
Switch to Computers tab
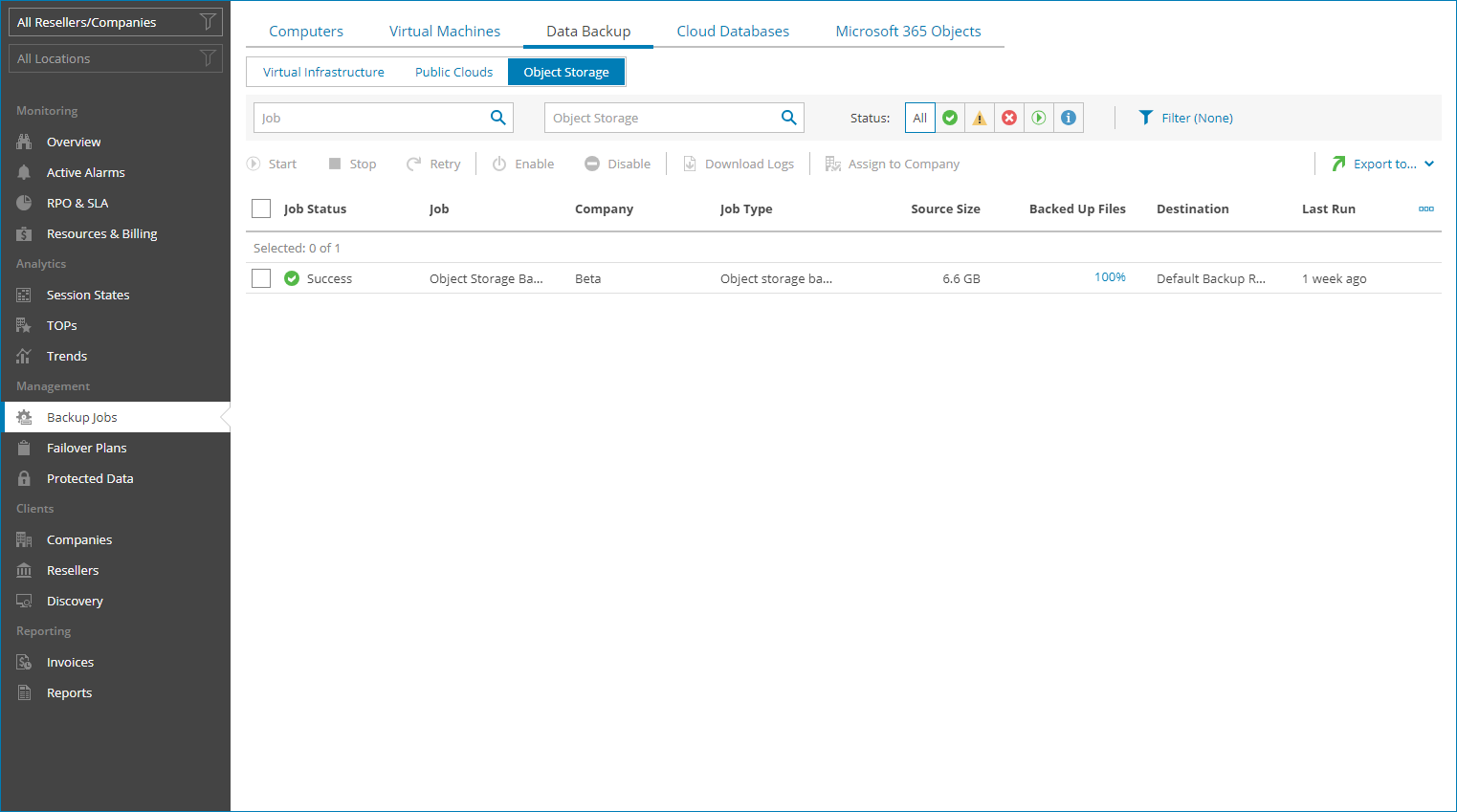[x=306, y=31]
